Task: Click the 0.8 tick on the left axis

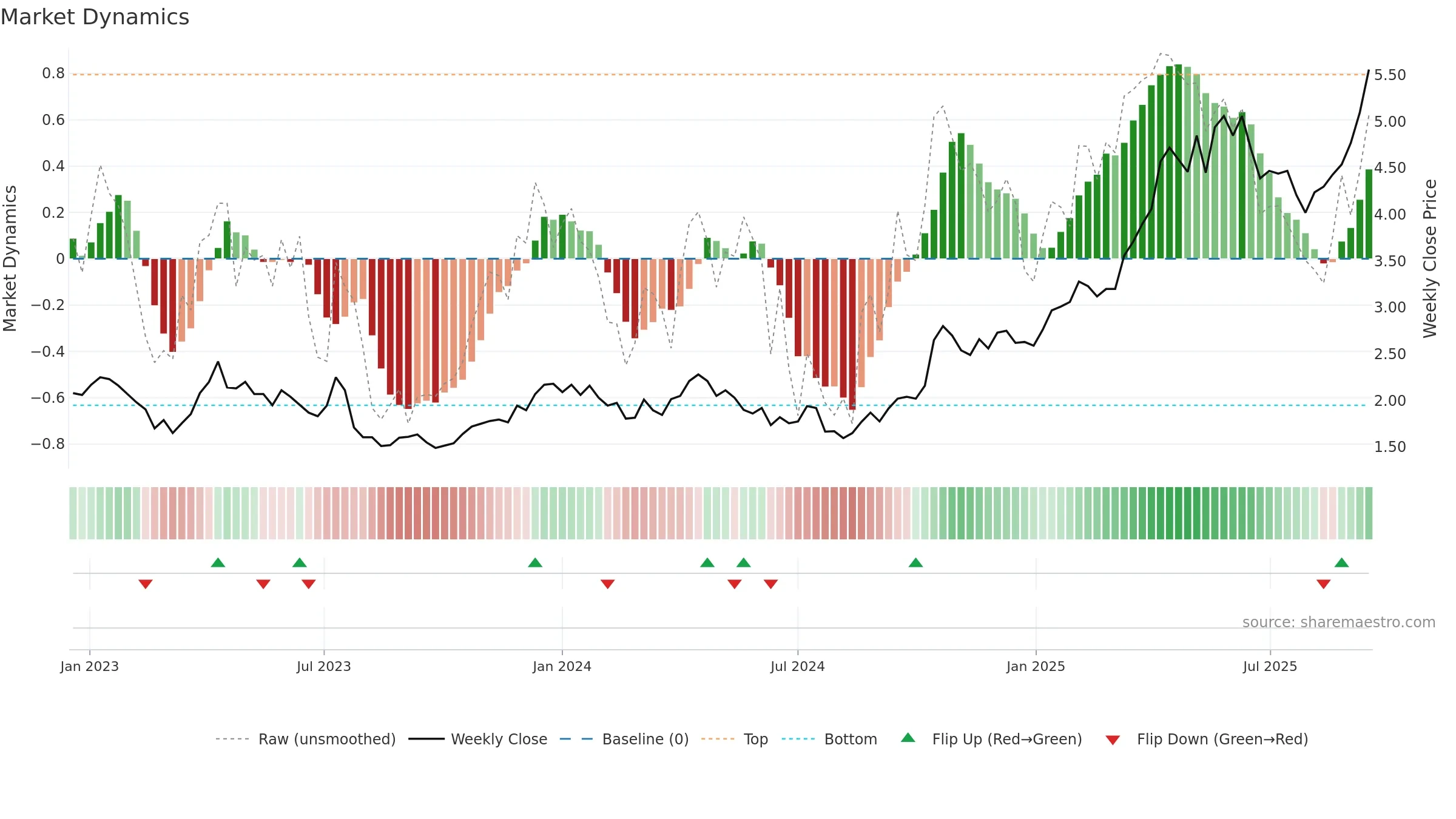Action: click(x=53, y=73)
